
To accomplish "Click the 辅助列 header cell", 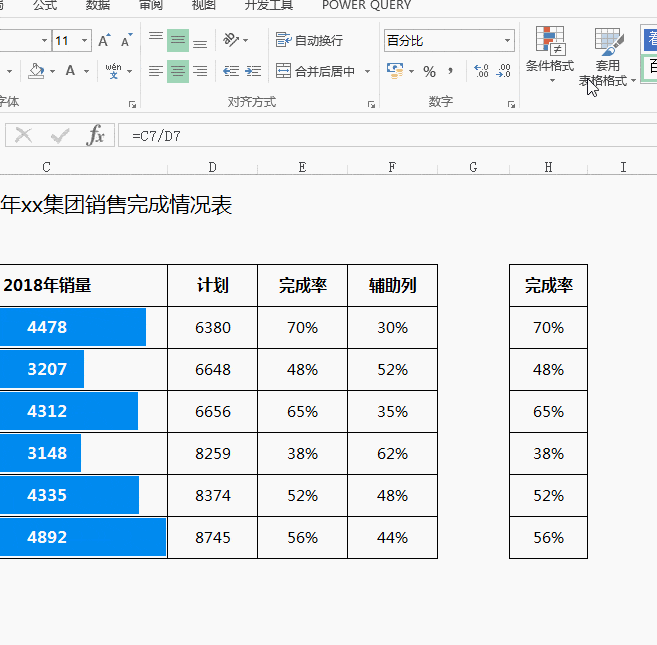I will tap(392, 285).
